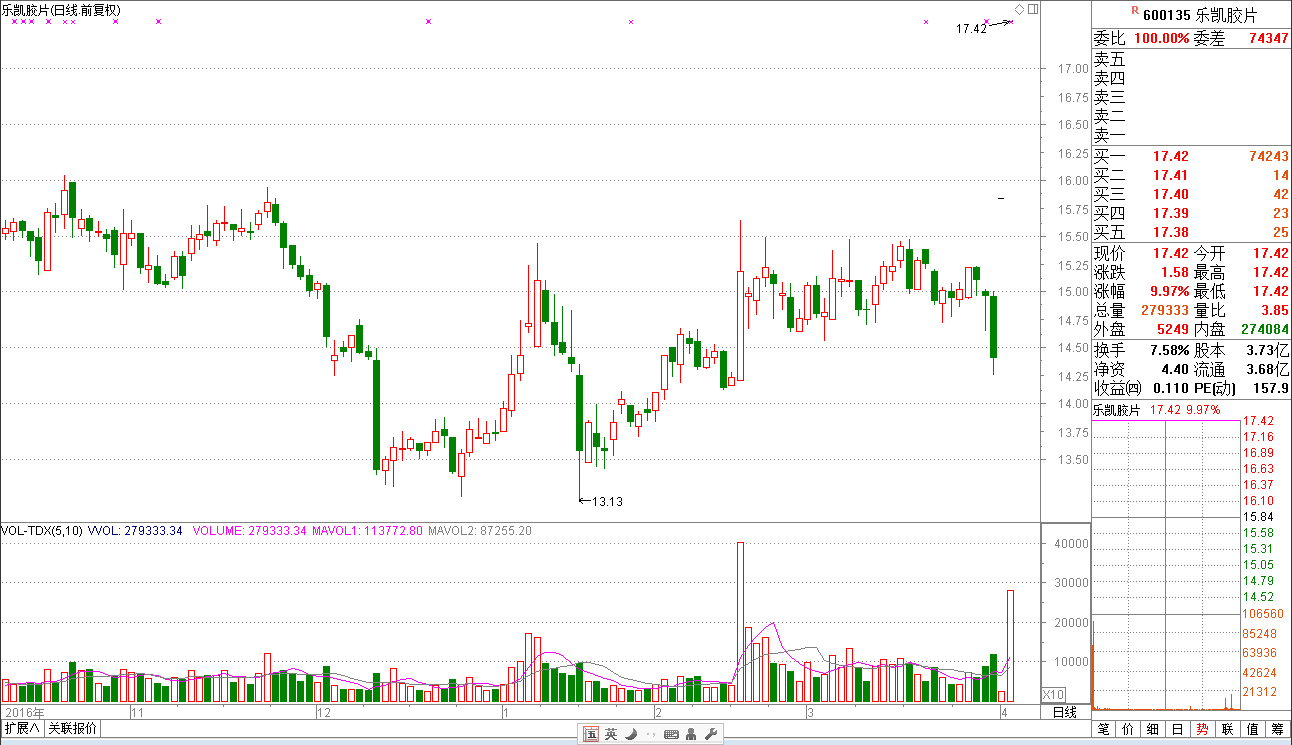
Task: Select the 买三 bid price 17.40
Action: (1171, 194)
